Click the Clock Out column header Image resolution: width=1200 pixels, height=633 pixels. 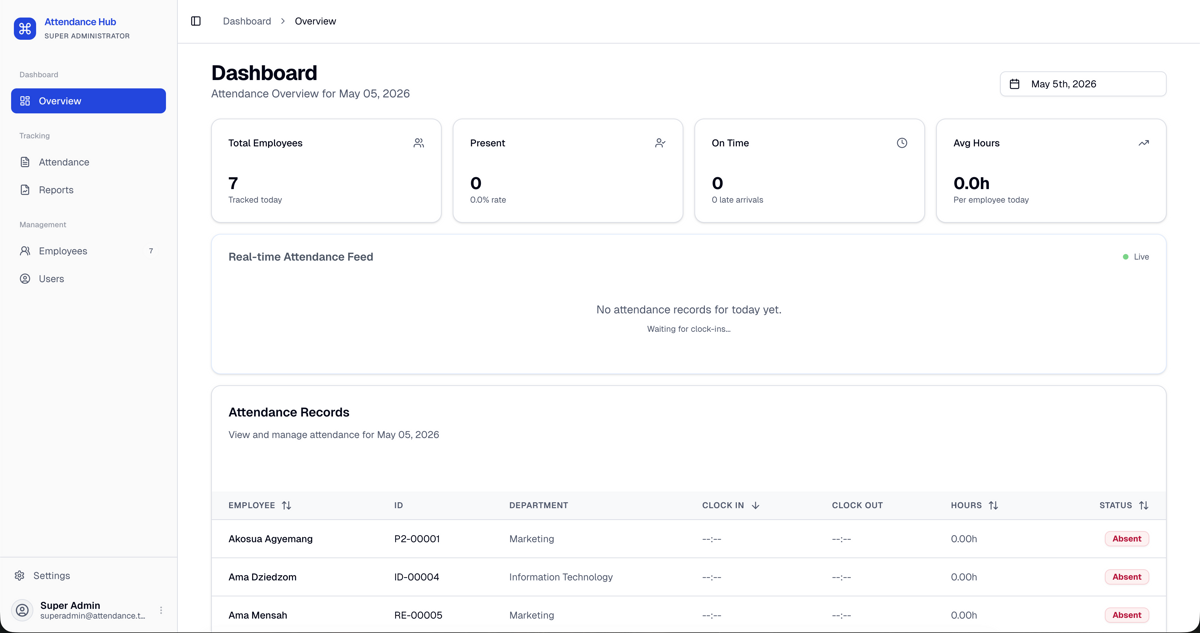tap(857, 506)
